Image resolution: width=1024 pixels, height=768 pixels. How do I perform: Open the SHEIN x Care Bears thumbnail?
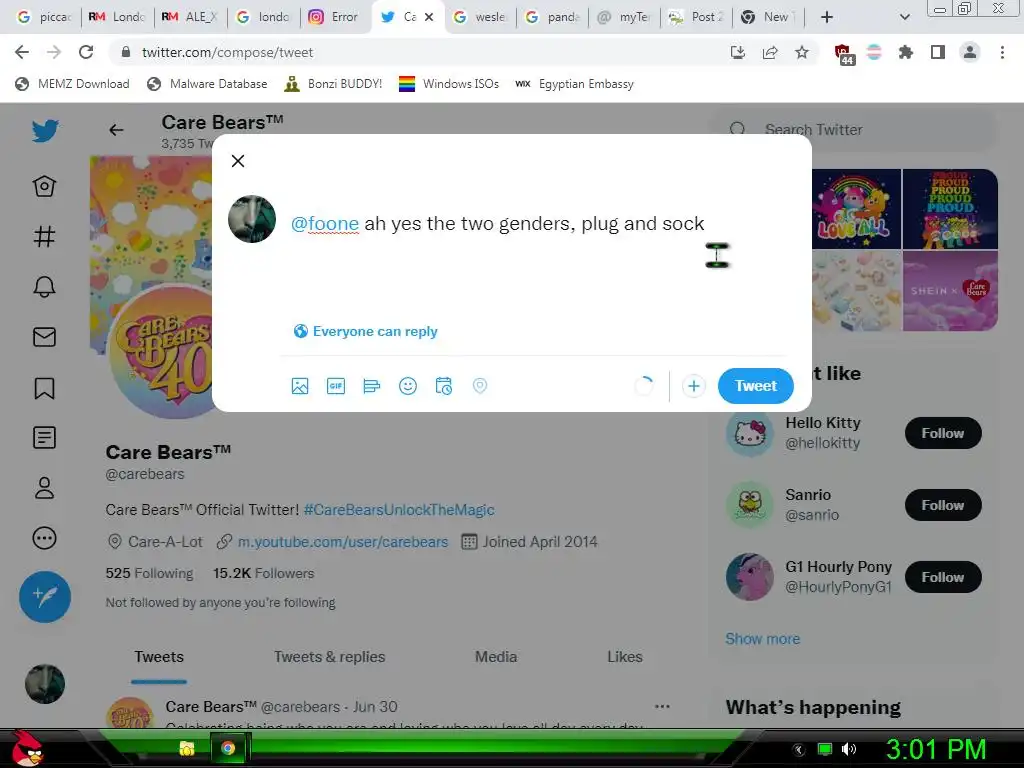point(950,291)
